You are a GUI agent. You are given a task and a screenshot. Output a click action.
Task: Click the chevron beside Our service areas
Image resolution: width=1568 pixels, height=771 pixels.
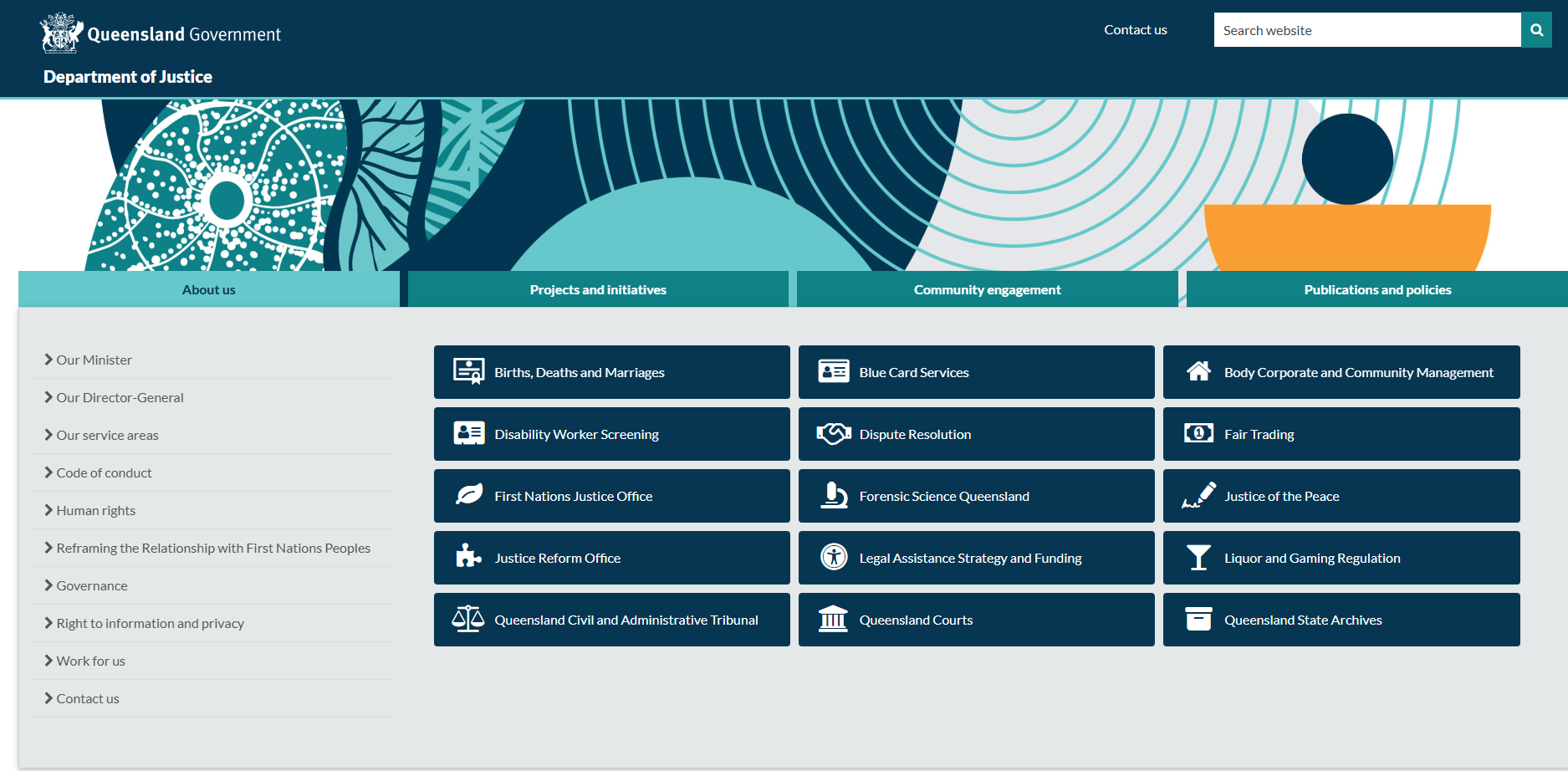point(49,435)
